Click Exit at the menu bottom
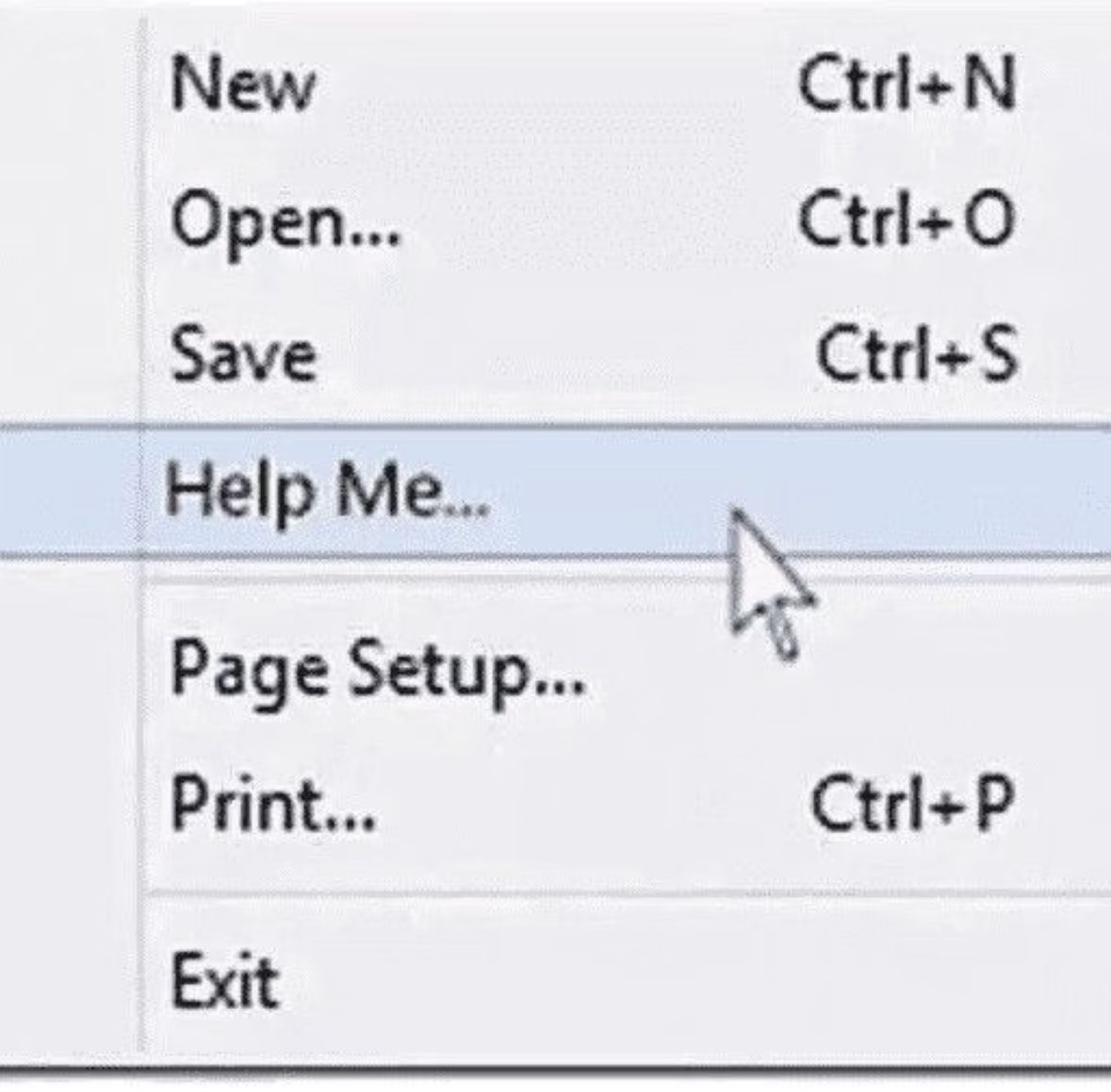The width and height of the screenshot is (1111, 1092). (224, 982)
